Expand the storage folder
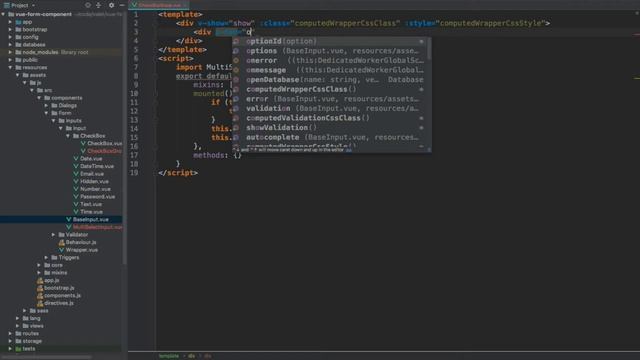Image resolution: width=640 pixels, height=360 pixels. click(x=11, y=341)
